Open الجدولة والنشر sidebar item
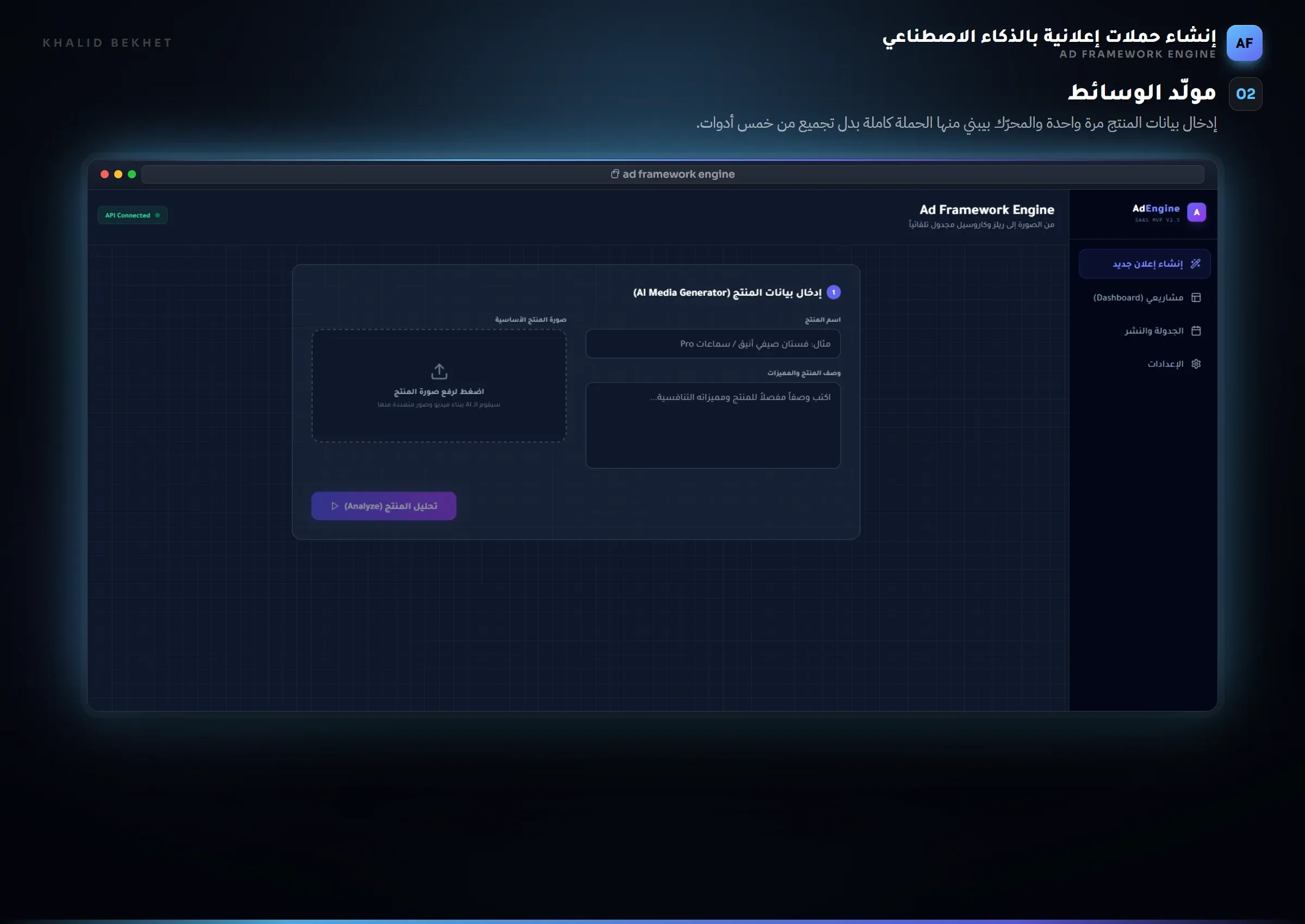The image size is (1305, 924). [1144, 330]
